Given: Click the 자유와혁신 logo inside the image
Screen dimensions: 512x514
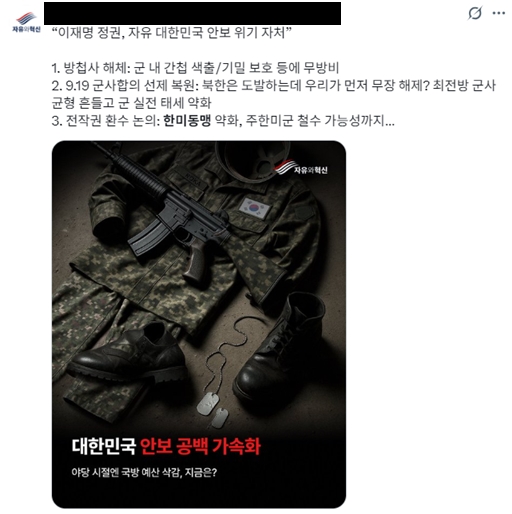Looking at the screenshot, I should pyautogui.click(x=301, y=167).
